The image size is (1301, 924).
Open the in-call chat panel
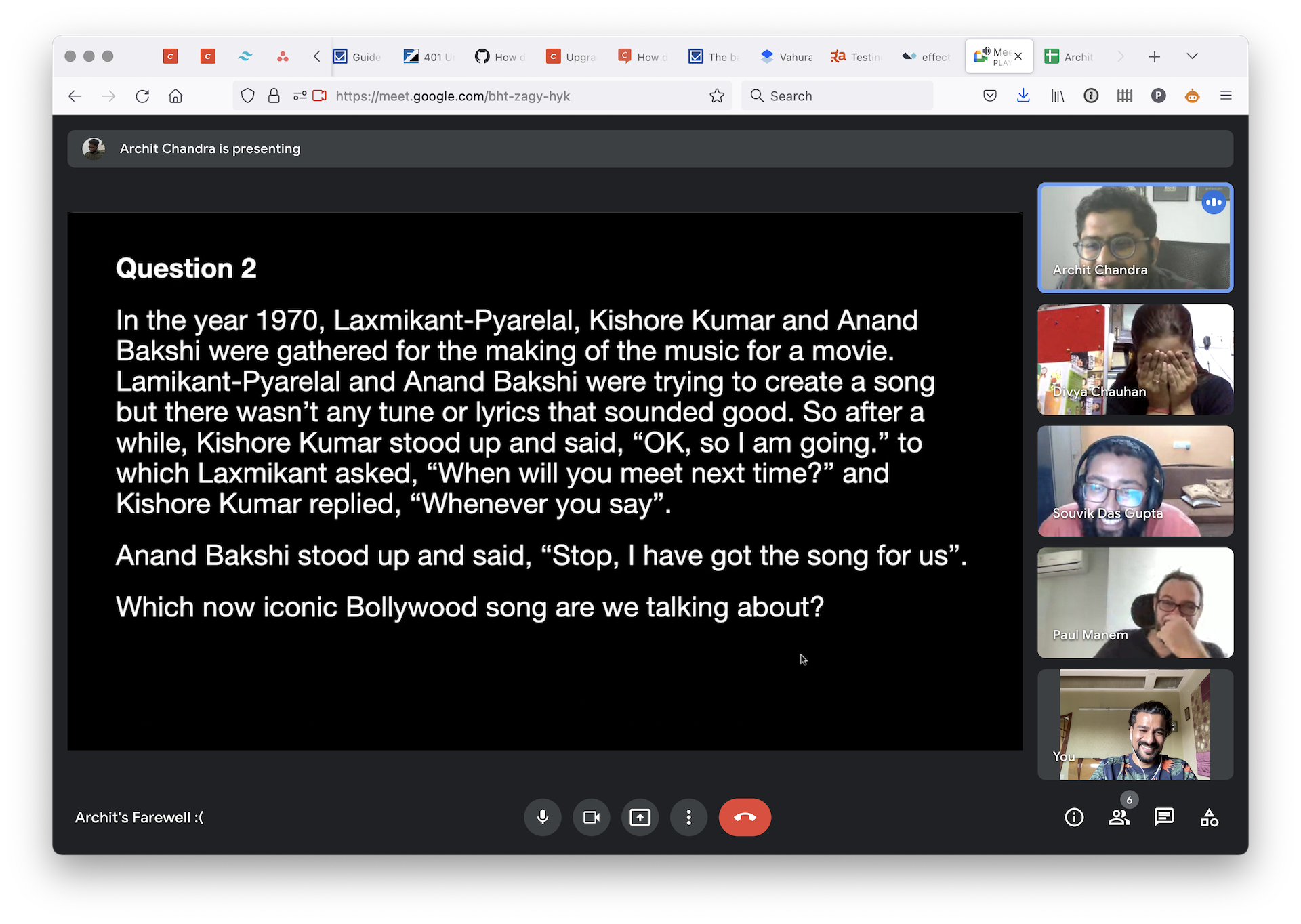(x=1164, y=817)
